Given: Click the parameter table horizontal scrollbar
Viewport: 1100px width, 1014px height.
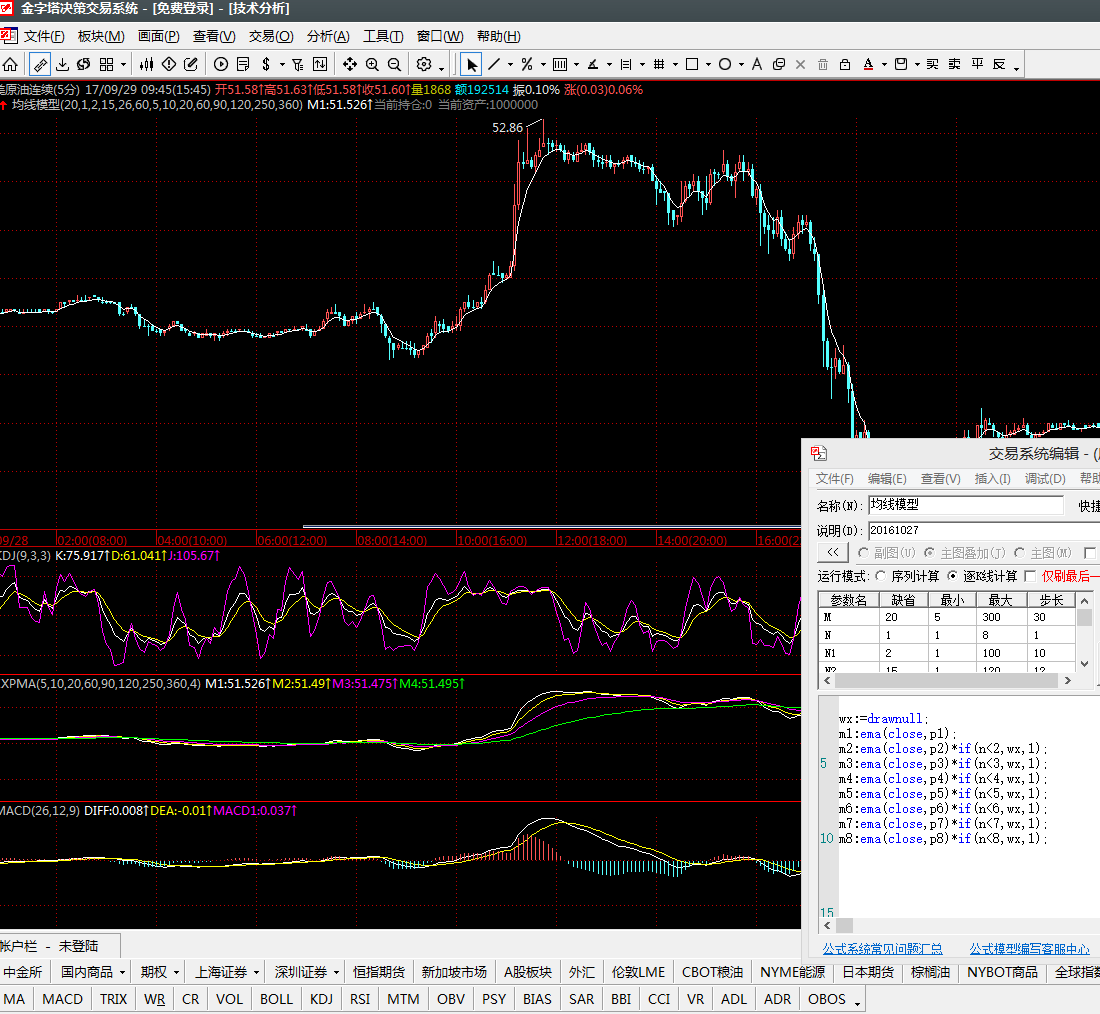Looking at the screenshot, I should (x=947, y=681).
